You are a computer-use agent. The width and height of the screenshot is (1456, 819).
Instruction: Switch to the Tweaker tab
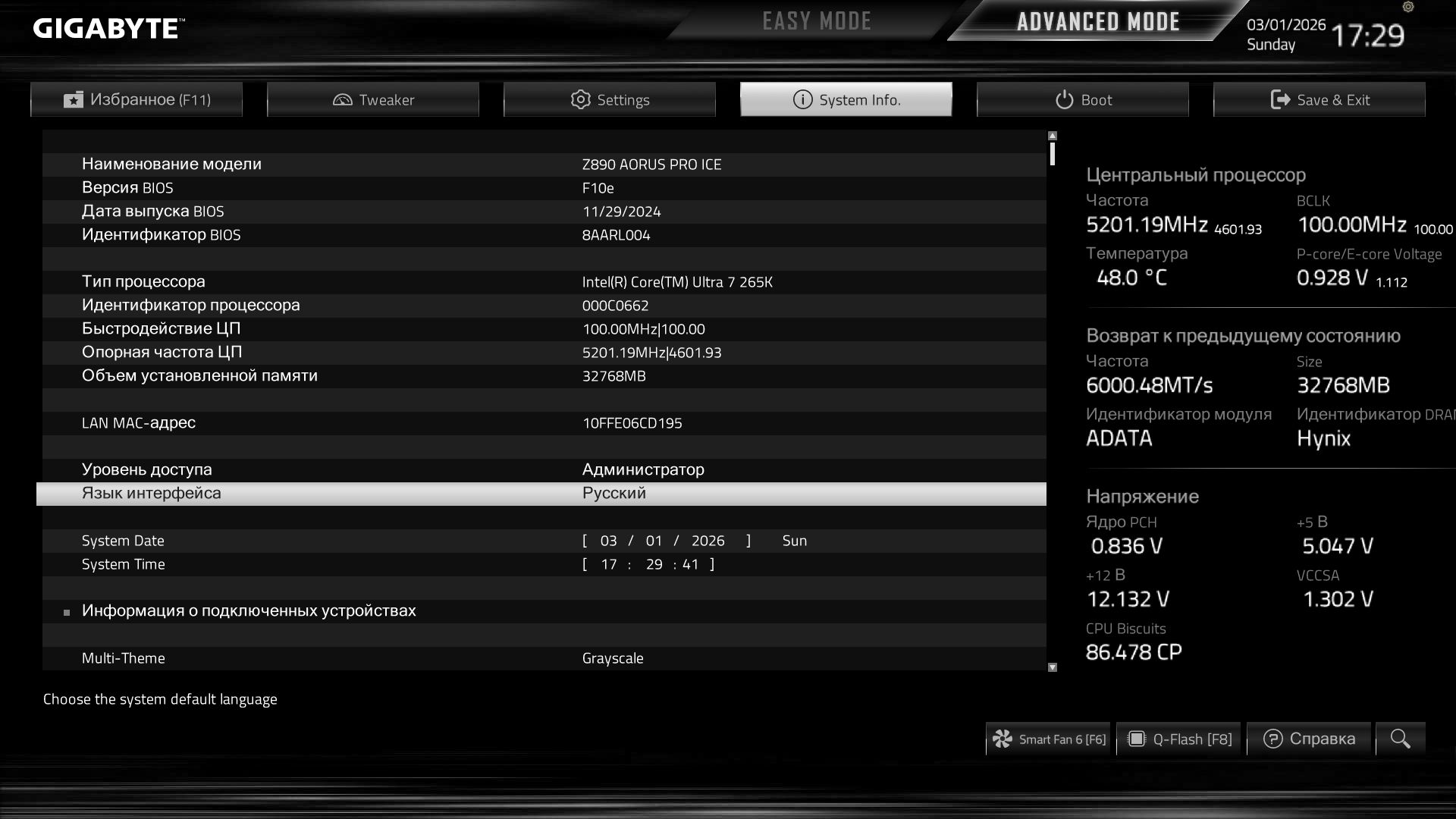point(373,99)
